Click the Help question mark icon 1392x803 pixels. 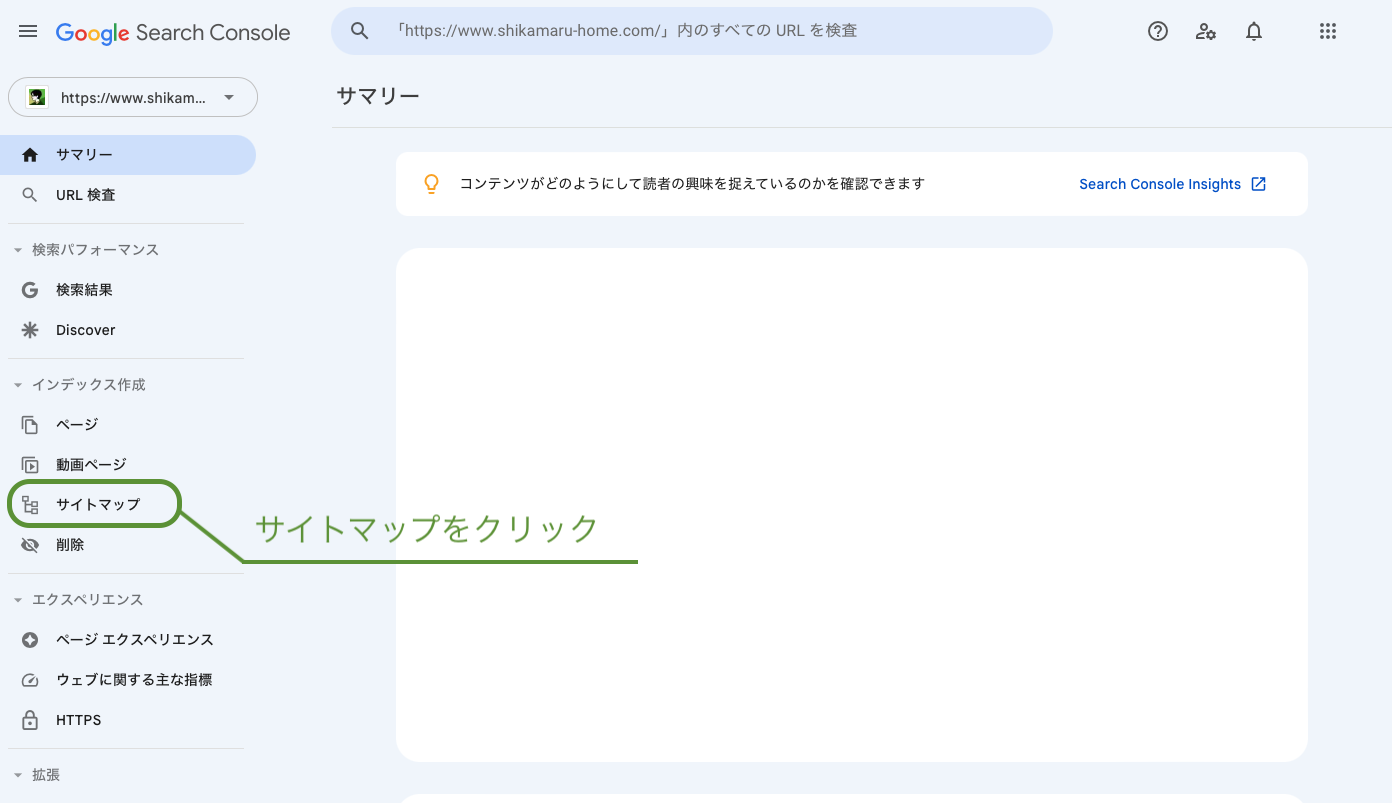pyautogui.click(x=1158, y=31)
